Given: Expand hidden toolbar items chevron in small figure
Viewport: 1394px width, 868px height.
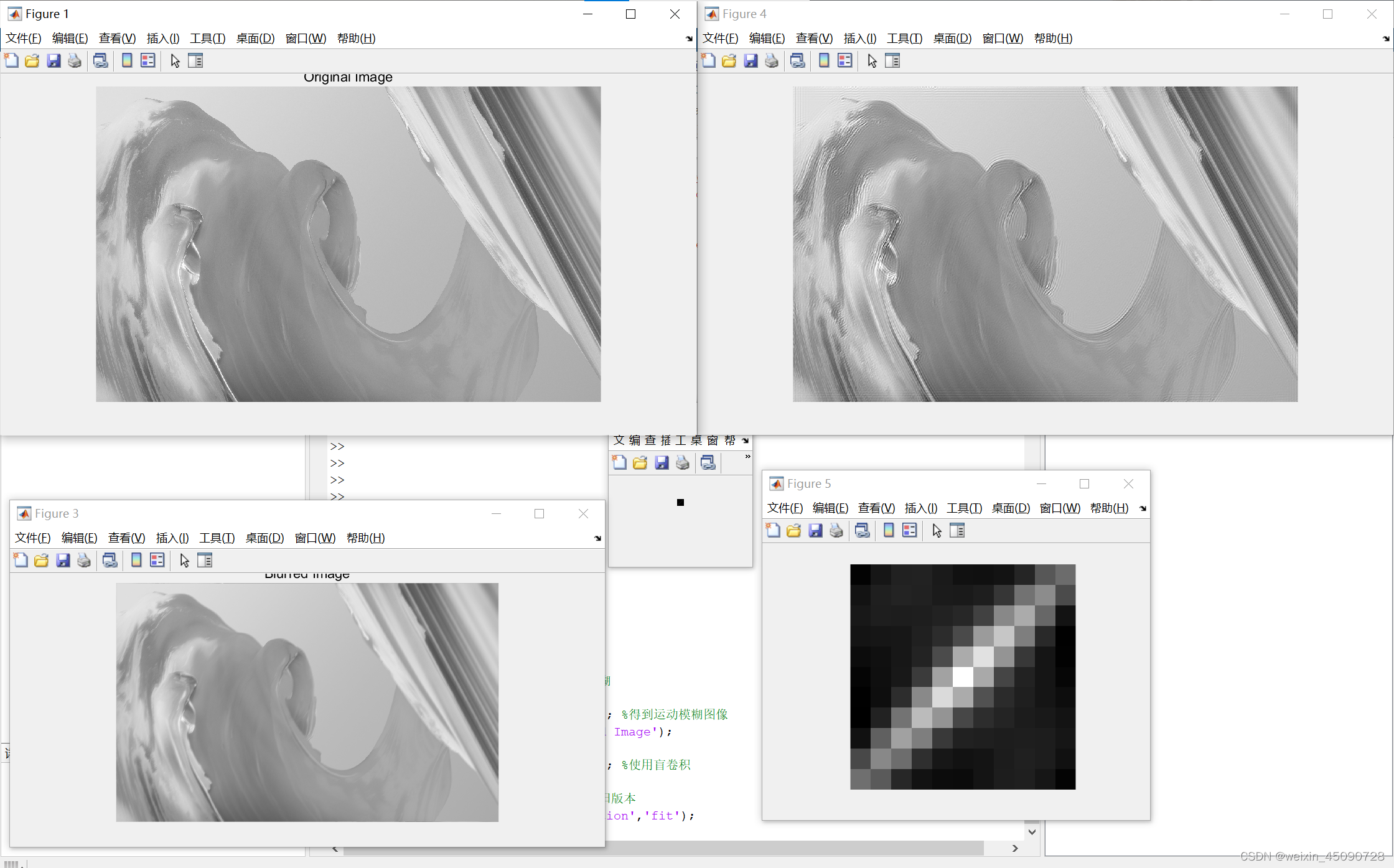Looking at the screenshot, I should click(747, 457).
